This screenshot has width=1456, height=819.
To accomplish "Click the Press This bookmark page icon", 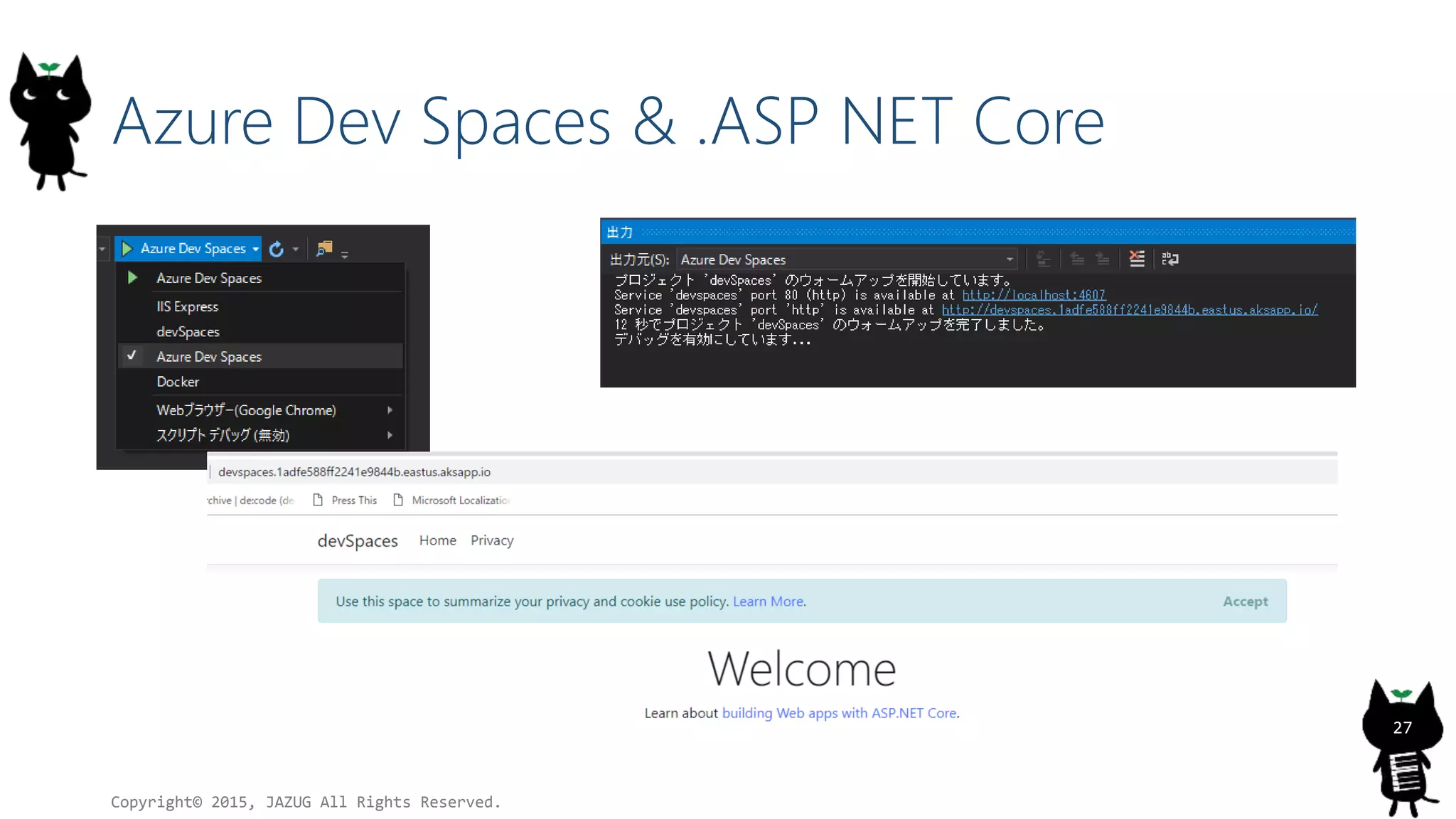I will coord(318,500).
